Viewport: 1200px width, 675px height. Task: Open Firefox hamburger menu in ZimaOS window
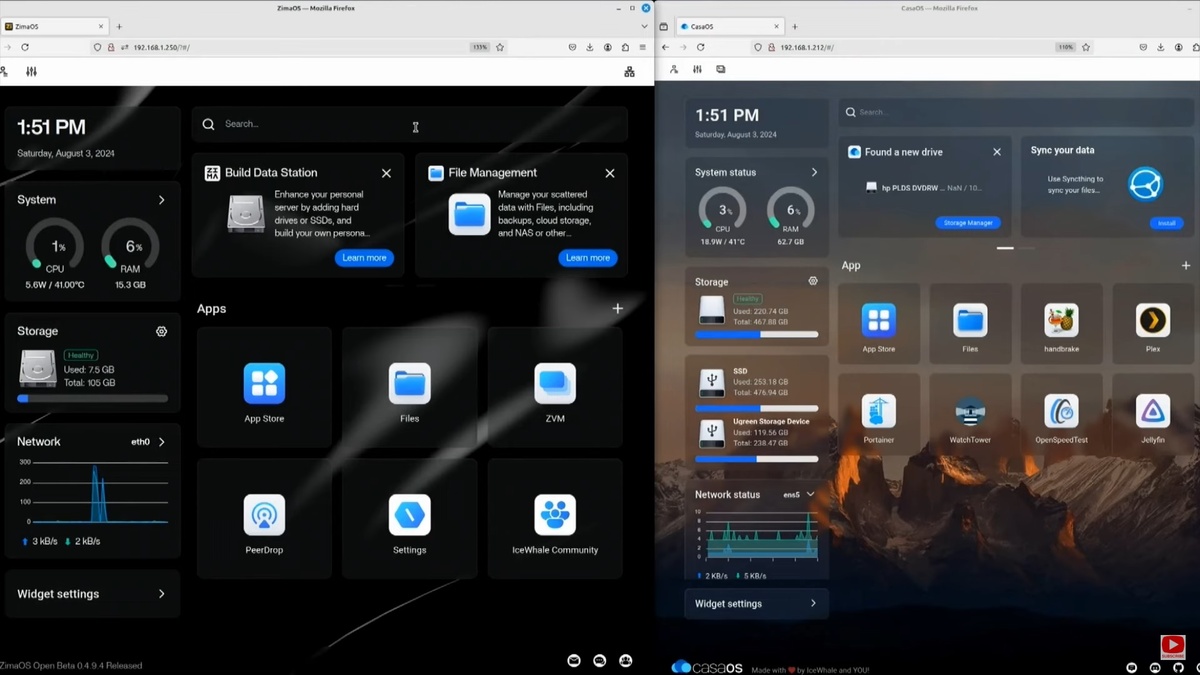pos(644,47)
